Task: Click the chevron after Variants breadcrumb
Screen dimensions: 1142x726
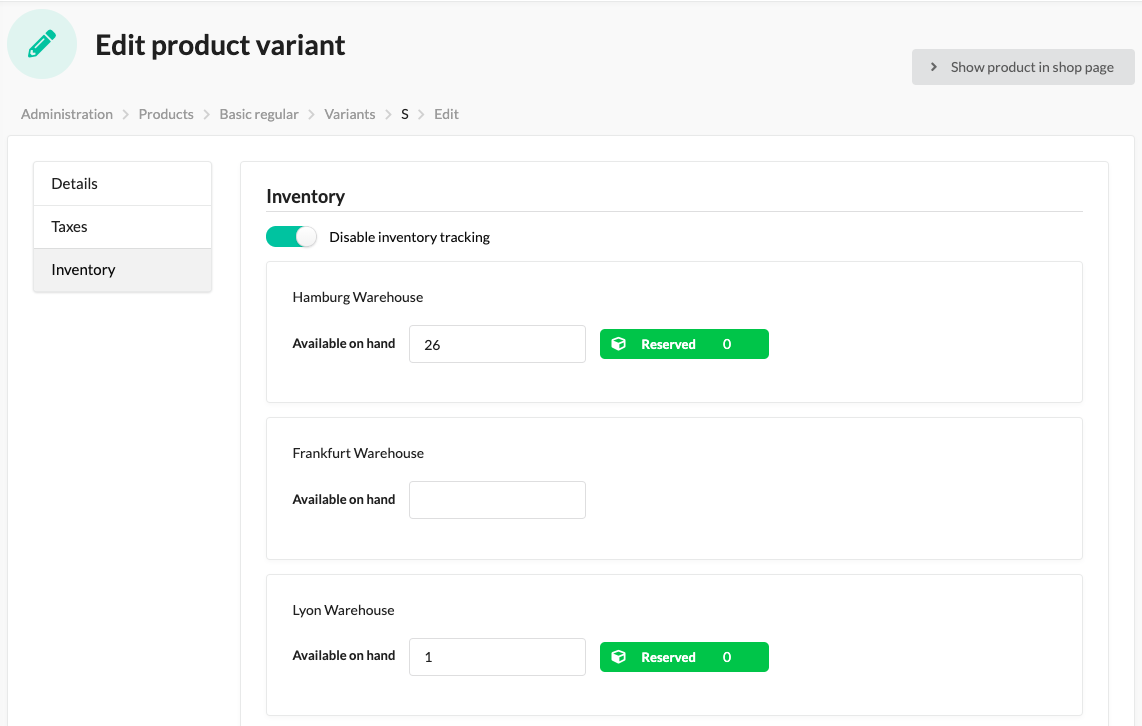Action: click(388, 114)
